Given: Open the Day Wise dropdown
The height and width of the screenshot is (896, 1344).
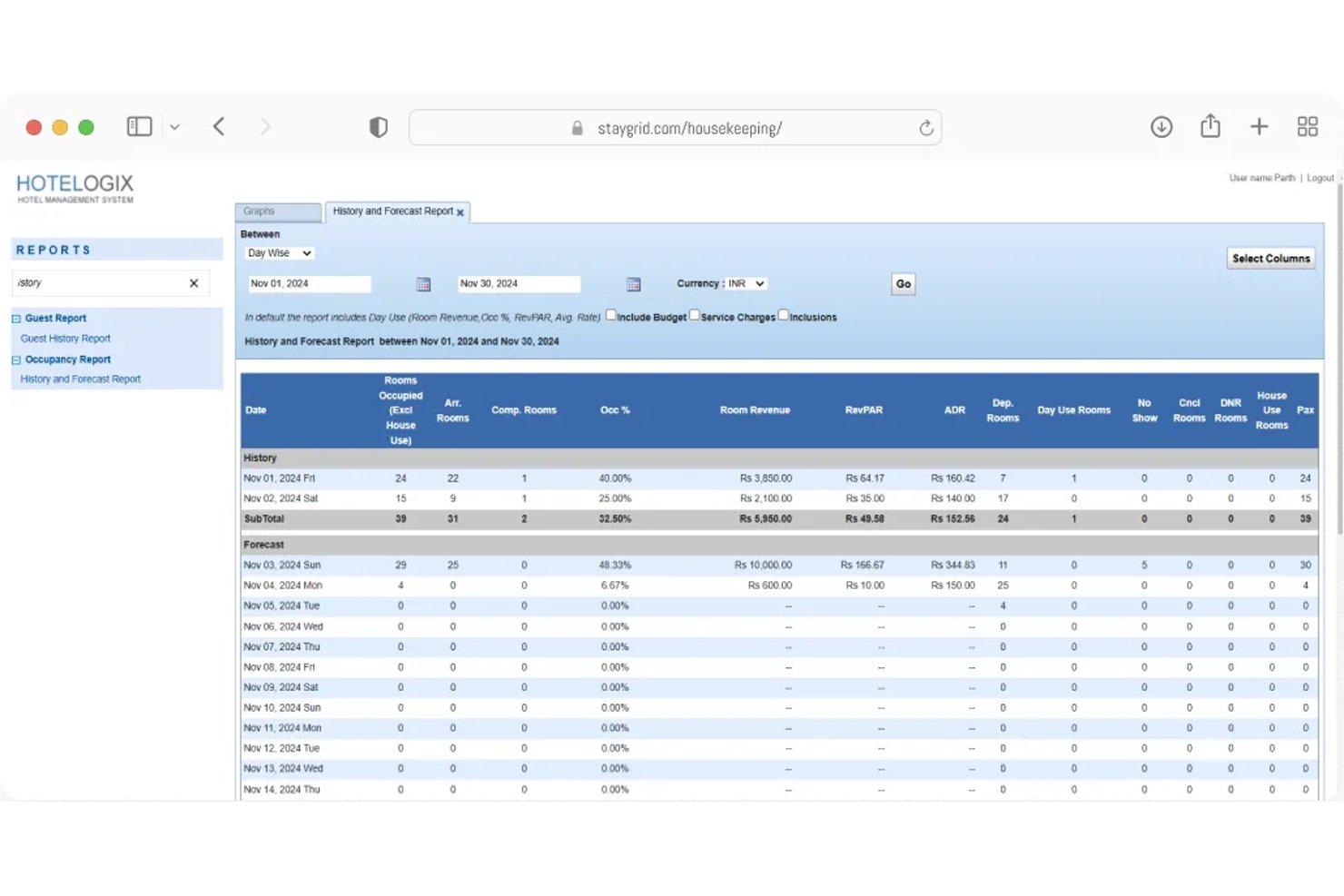Looking at the screenshot, I should click(x=279, y=253).
